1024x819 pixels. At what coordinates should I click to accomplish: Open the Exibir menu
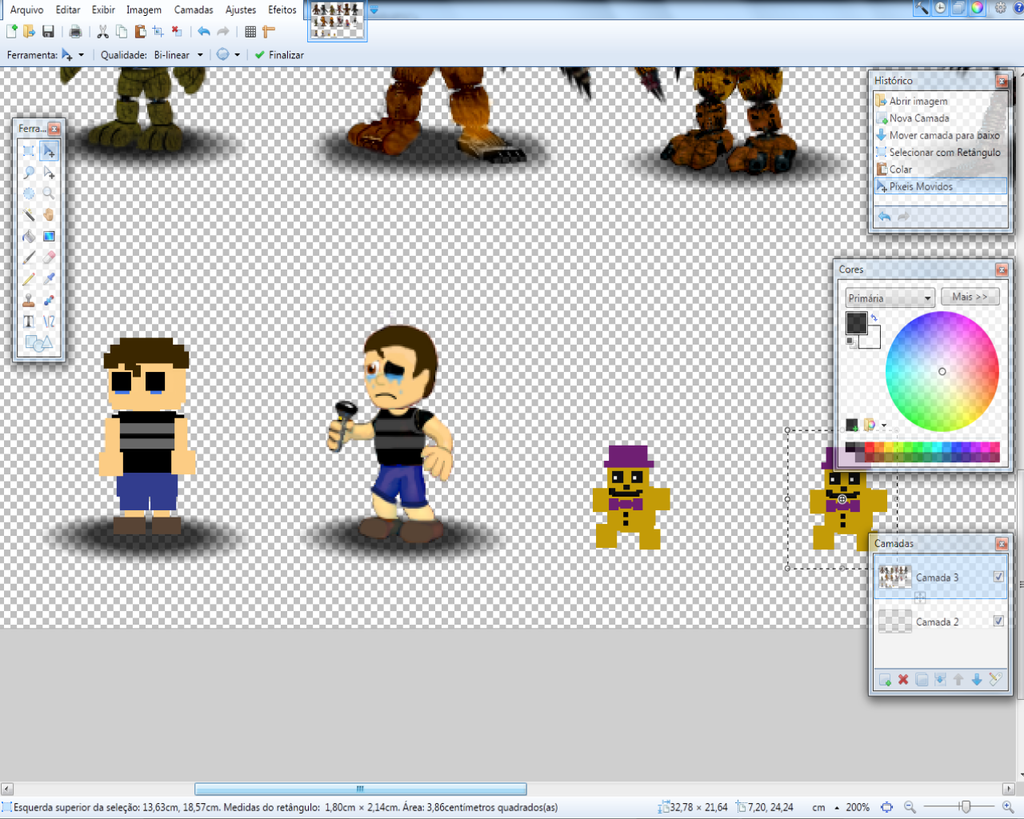(x=103, y=10)
